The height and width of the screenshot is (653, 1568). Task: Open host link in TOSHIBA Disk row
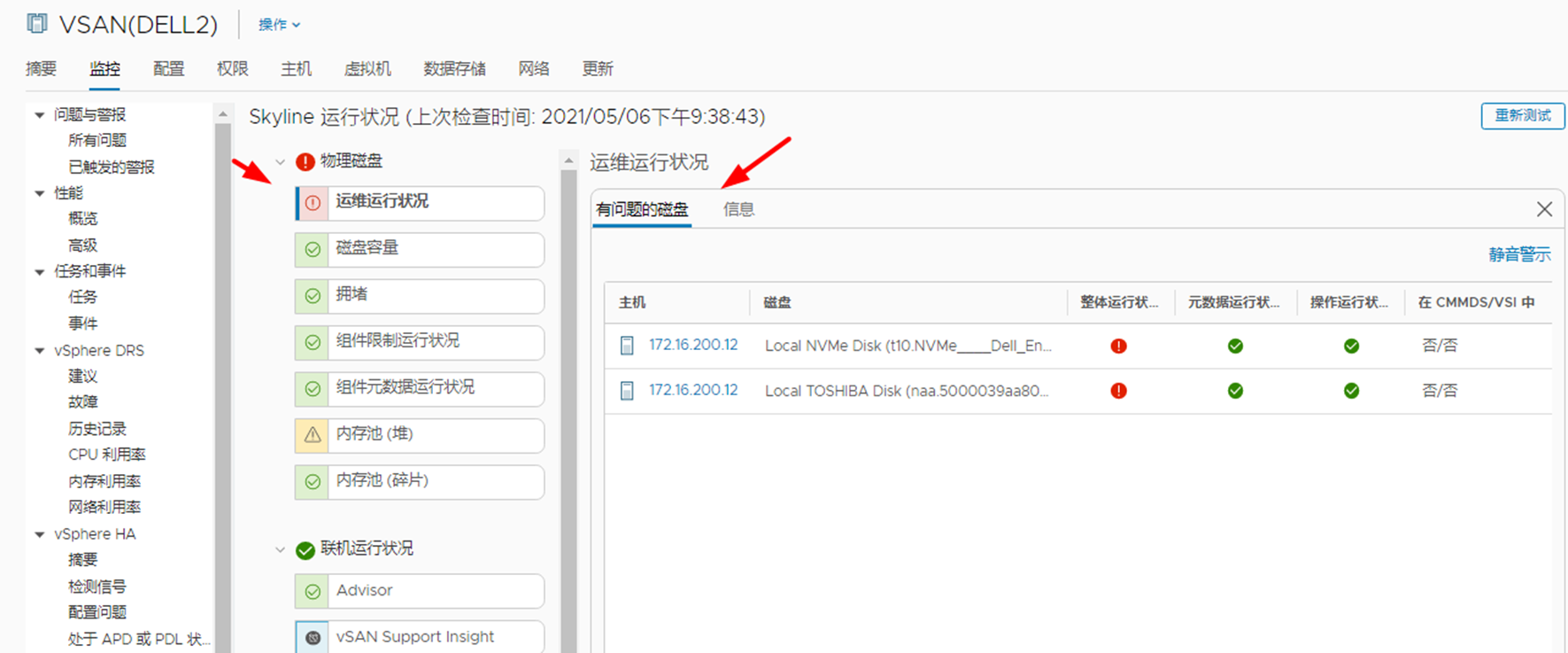[693, 390]
